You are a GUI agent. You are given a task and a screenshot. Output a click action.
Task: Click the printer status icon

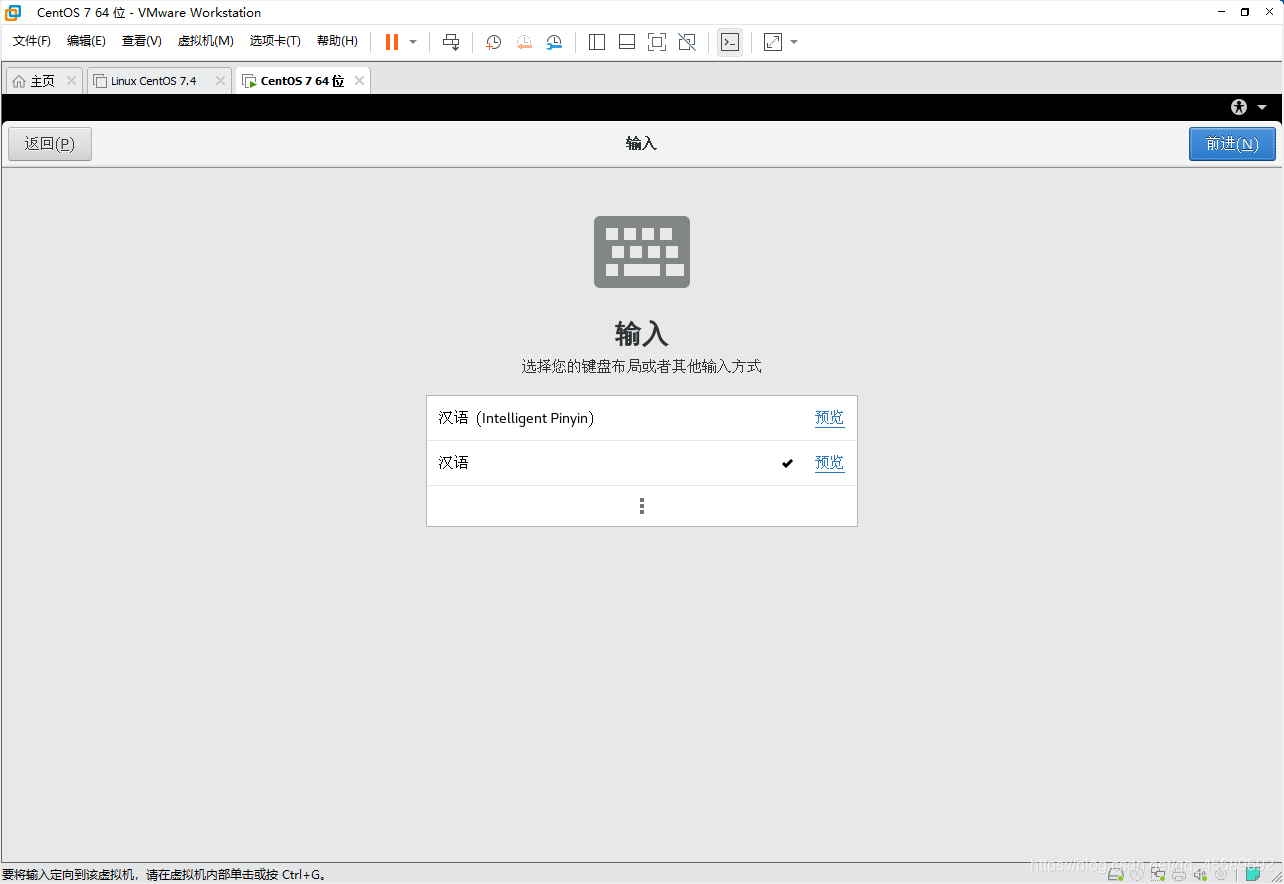(x=1179, y=875)
